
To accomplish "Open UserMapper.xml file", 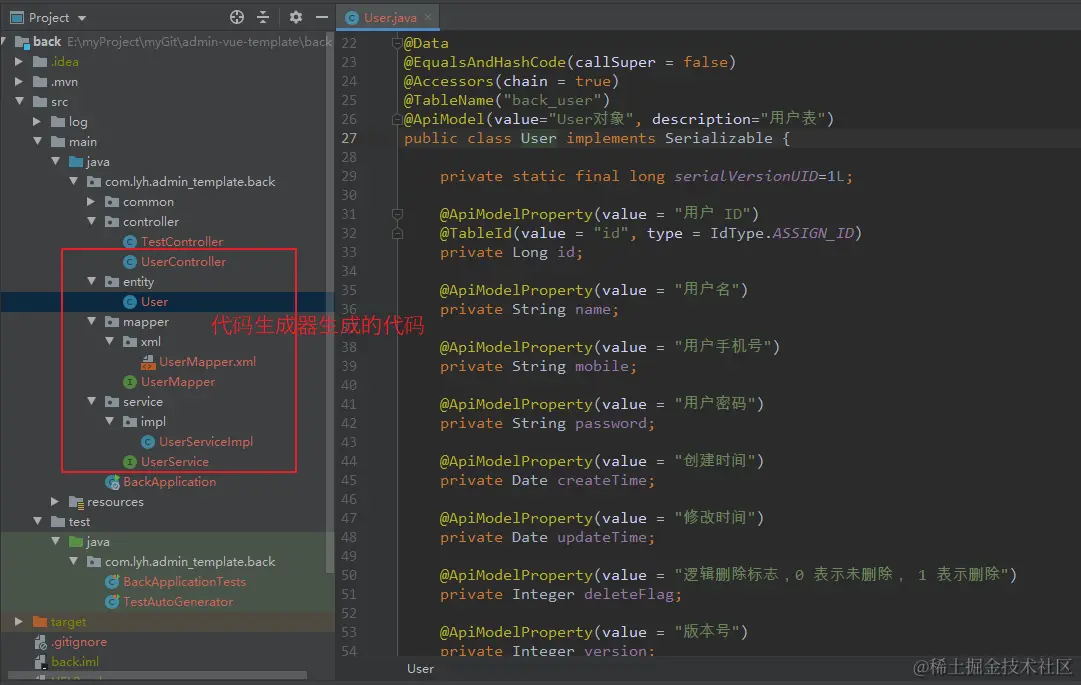I will click(208, 361).
